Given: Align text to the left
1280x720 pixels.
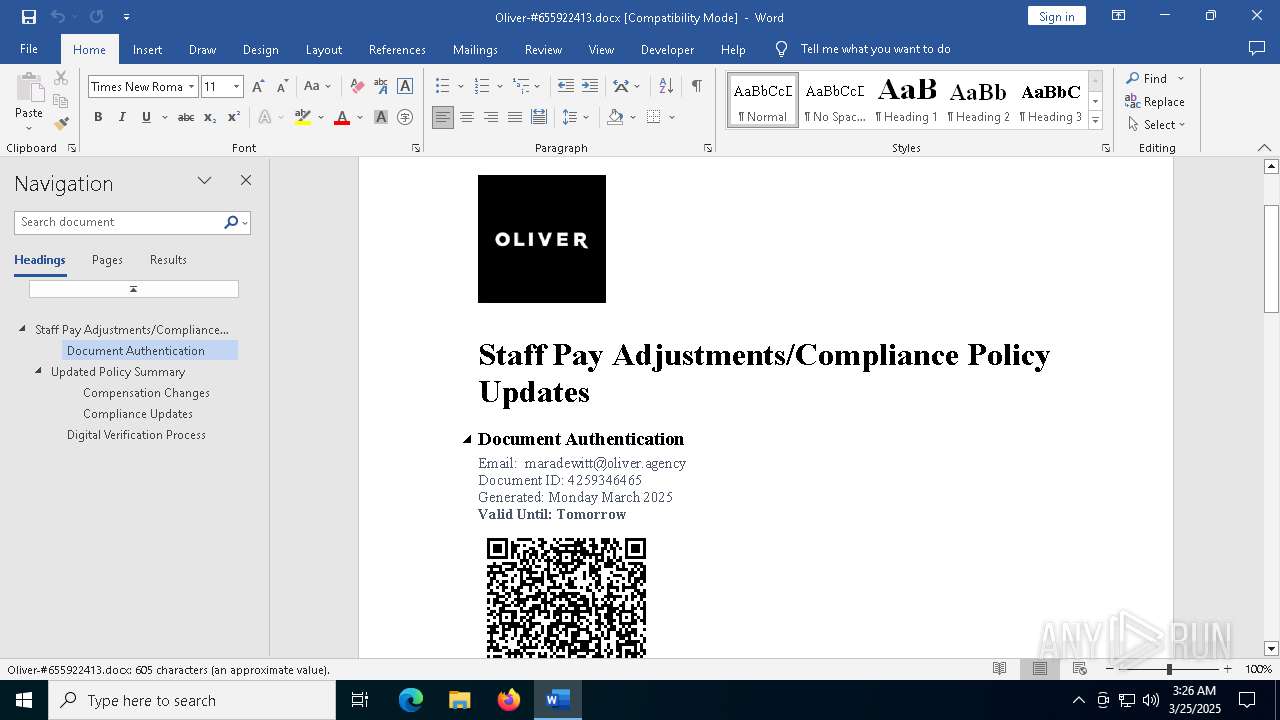Looking at the screenshot, I should tap(443, 117).
